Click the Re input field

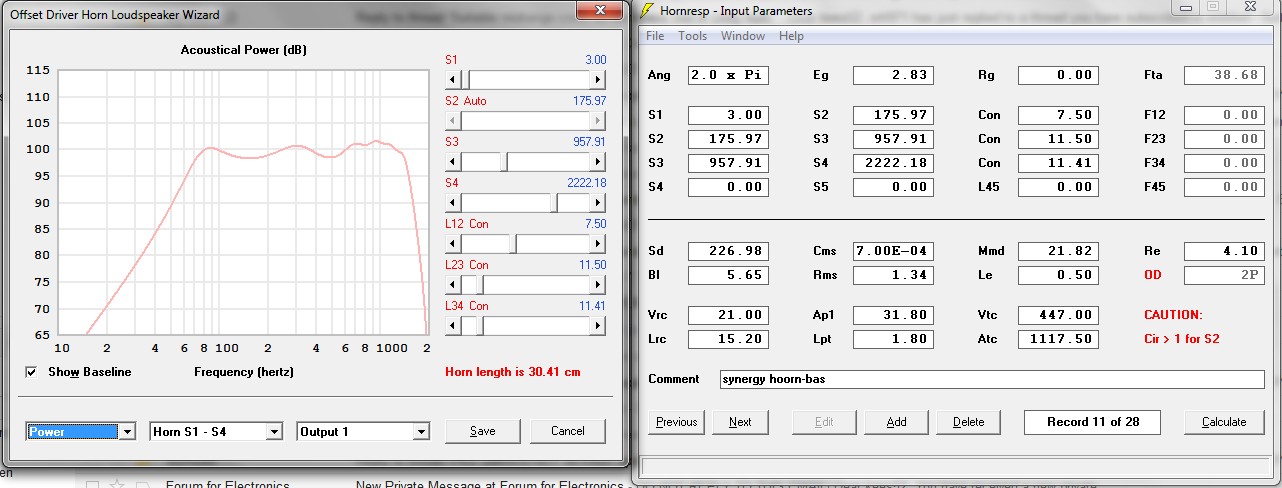pyautogui.click(x=1224, y=251)
